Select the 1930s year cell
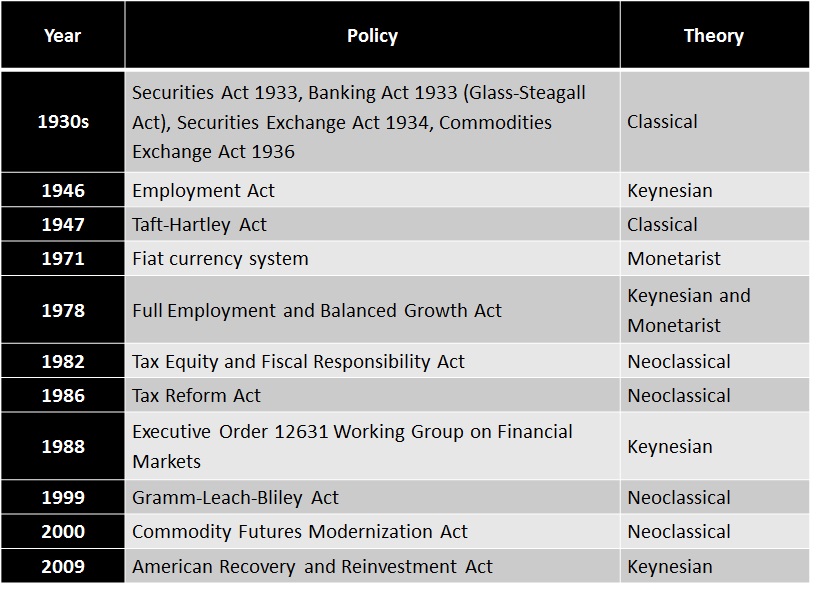The height and width of the screenshot is (590, 817). pyautogui.click(x=62, y=121)
